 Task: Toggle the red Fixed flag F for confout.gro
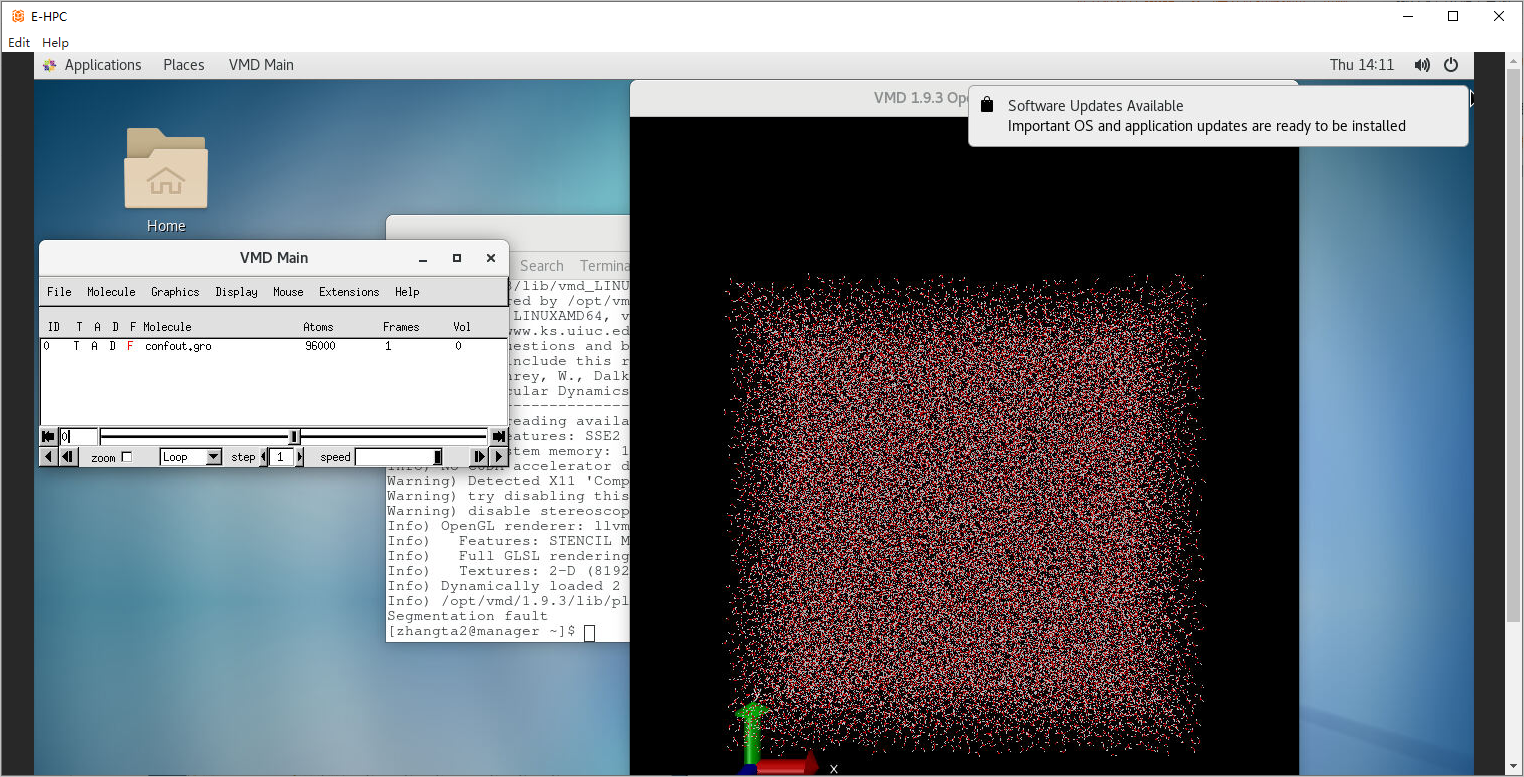130,346
